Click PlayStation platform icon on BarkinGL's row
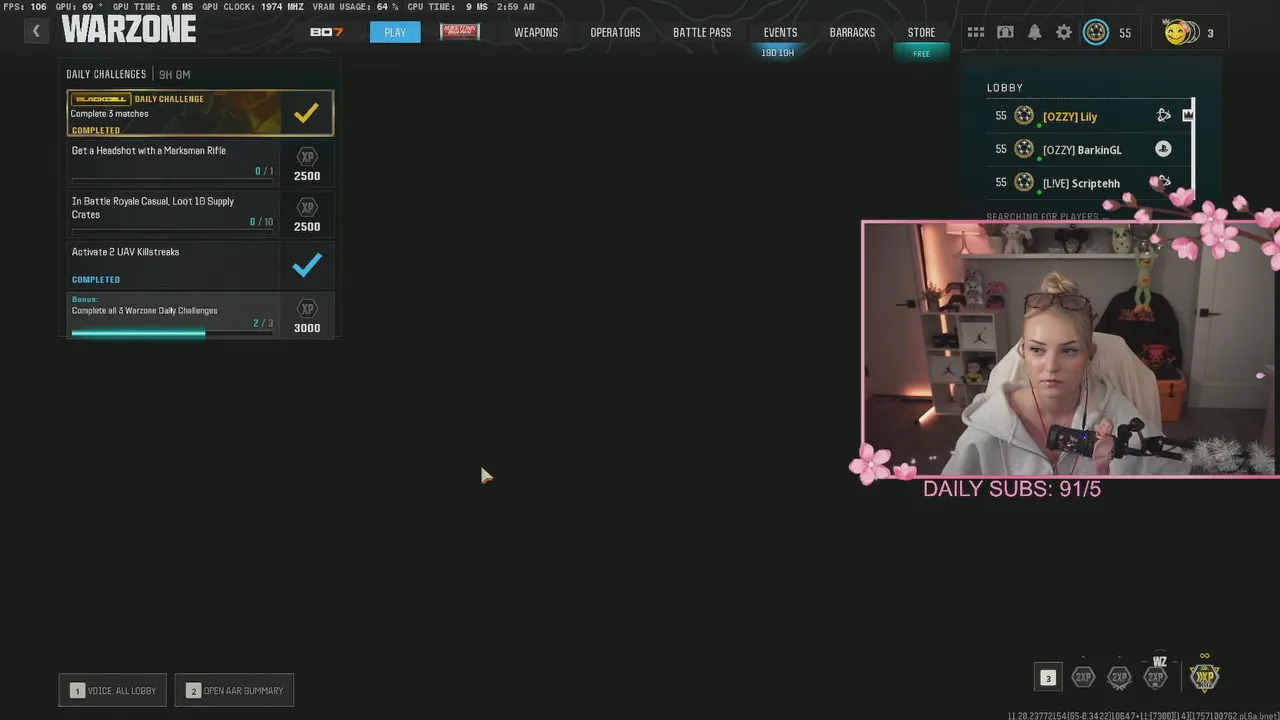 [1163, 148]
